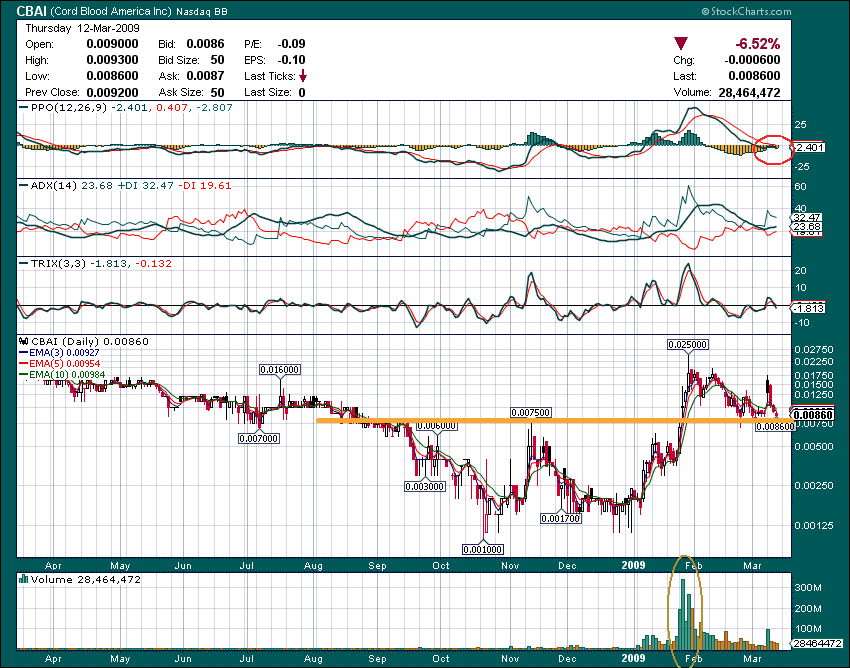Image resolution: width=850 pixels, height=668 pixels.
Task: Click the Prev Close value 0.009200
Action: tap(112, 92)
